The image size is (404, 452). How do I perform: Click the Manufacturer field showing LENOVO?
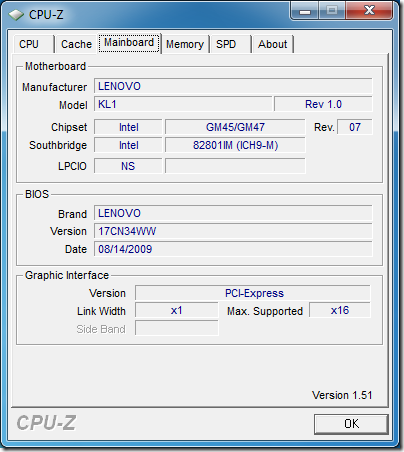(x=233, y=86)
